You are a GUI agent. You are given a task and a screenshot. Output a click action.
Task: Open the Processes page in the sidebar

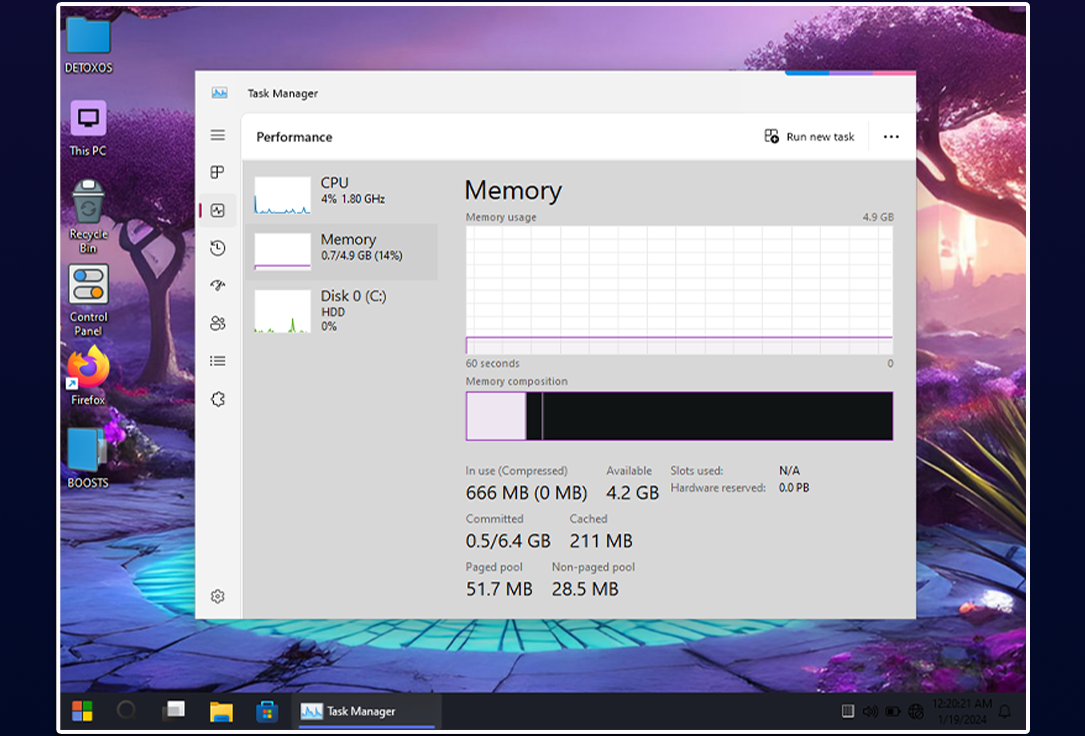[217, 172]
